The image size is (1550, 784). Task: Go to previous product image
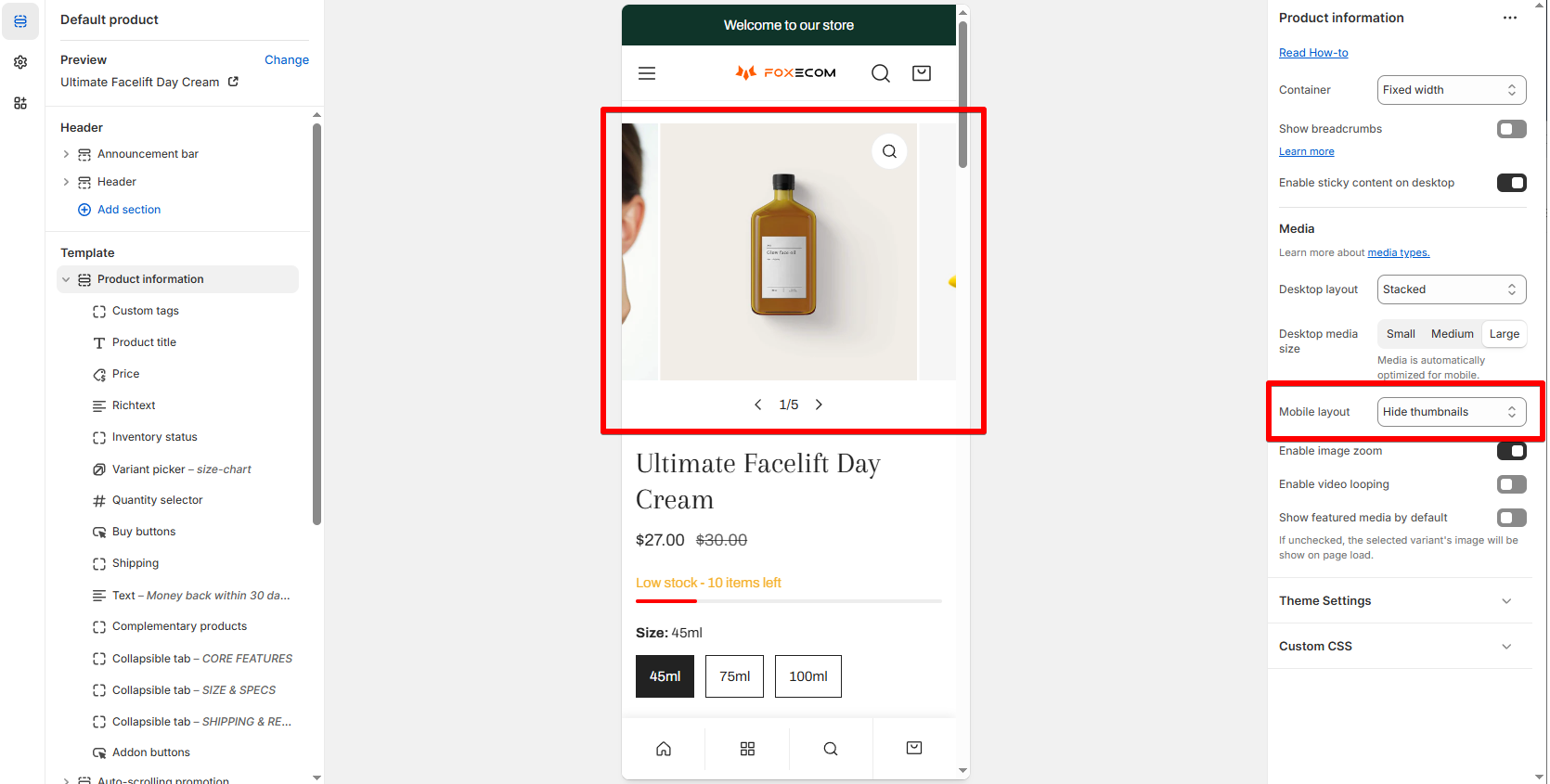click(x=758, y=405)
